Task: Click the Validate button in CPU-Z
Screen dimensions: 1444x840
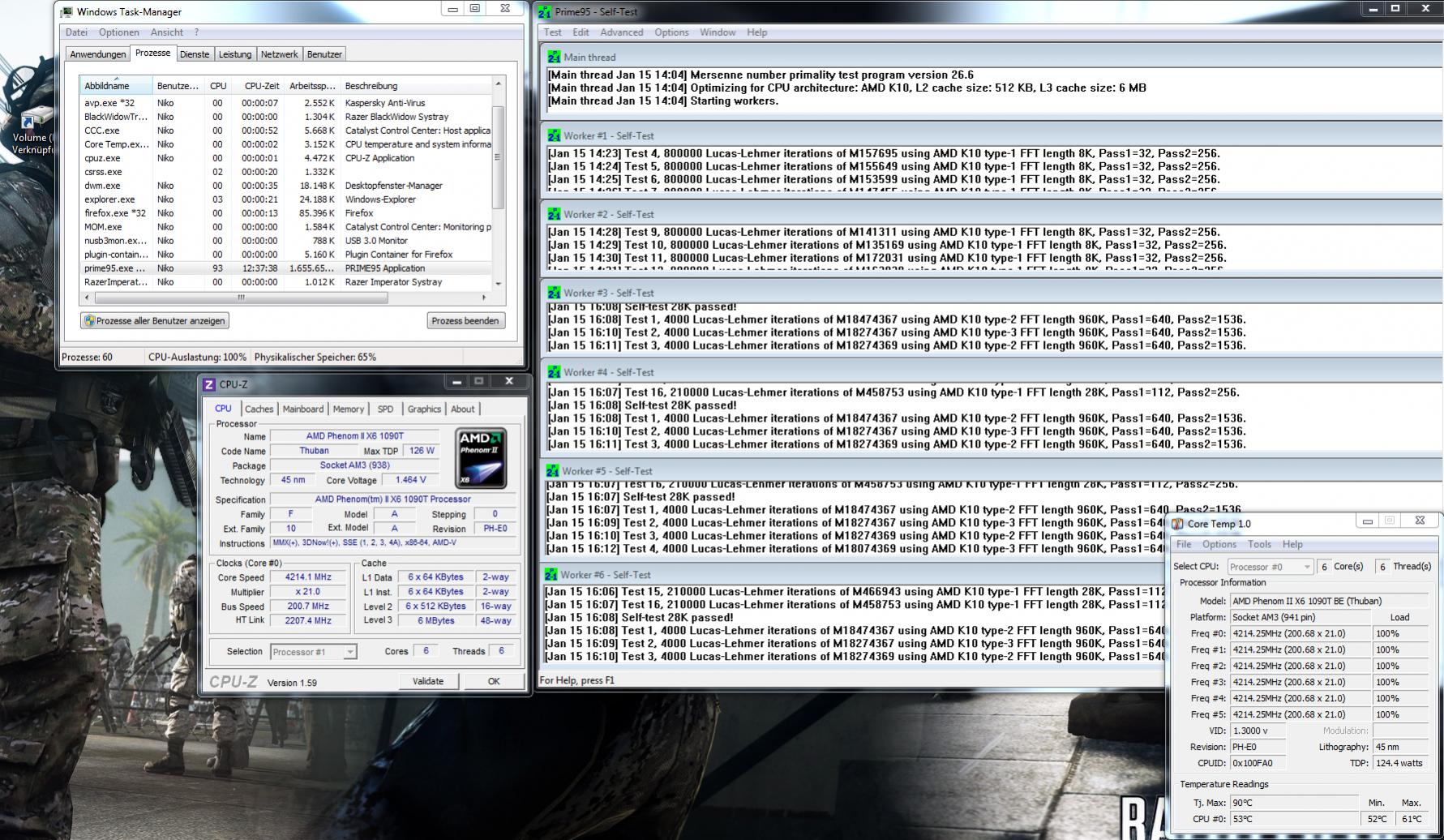Action: tap(428, 682)
